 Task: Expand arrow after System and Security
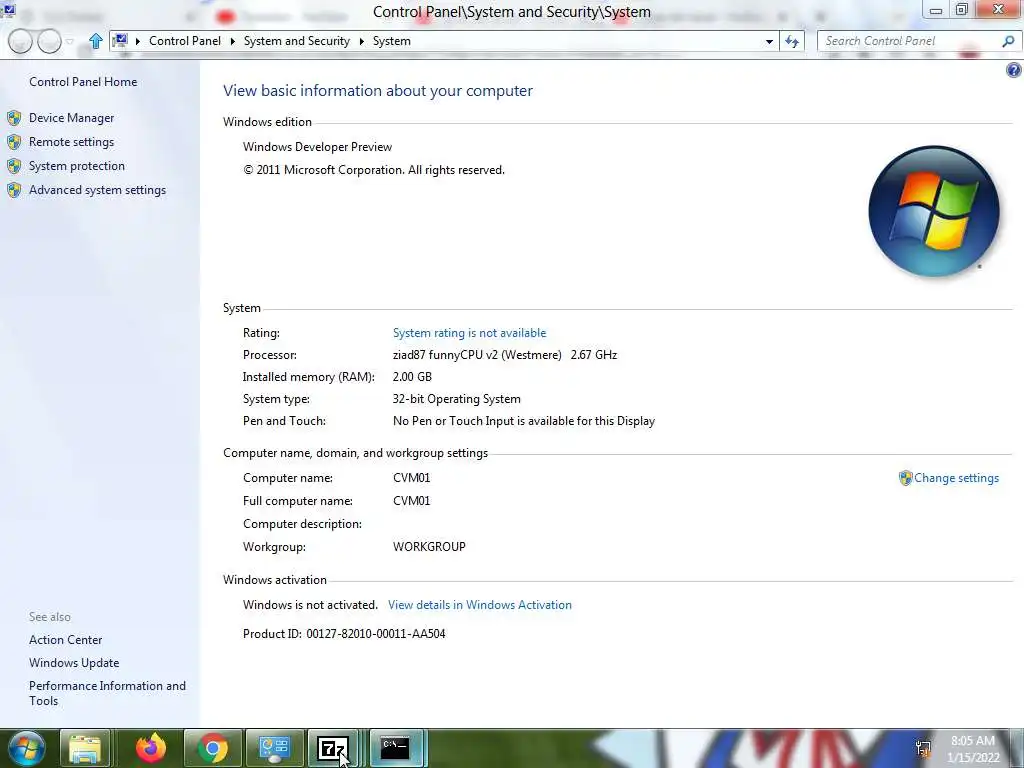point(361,41)
